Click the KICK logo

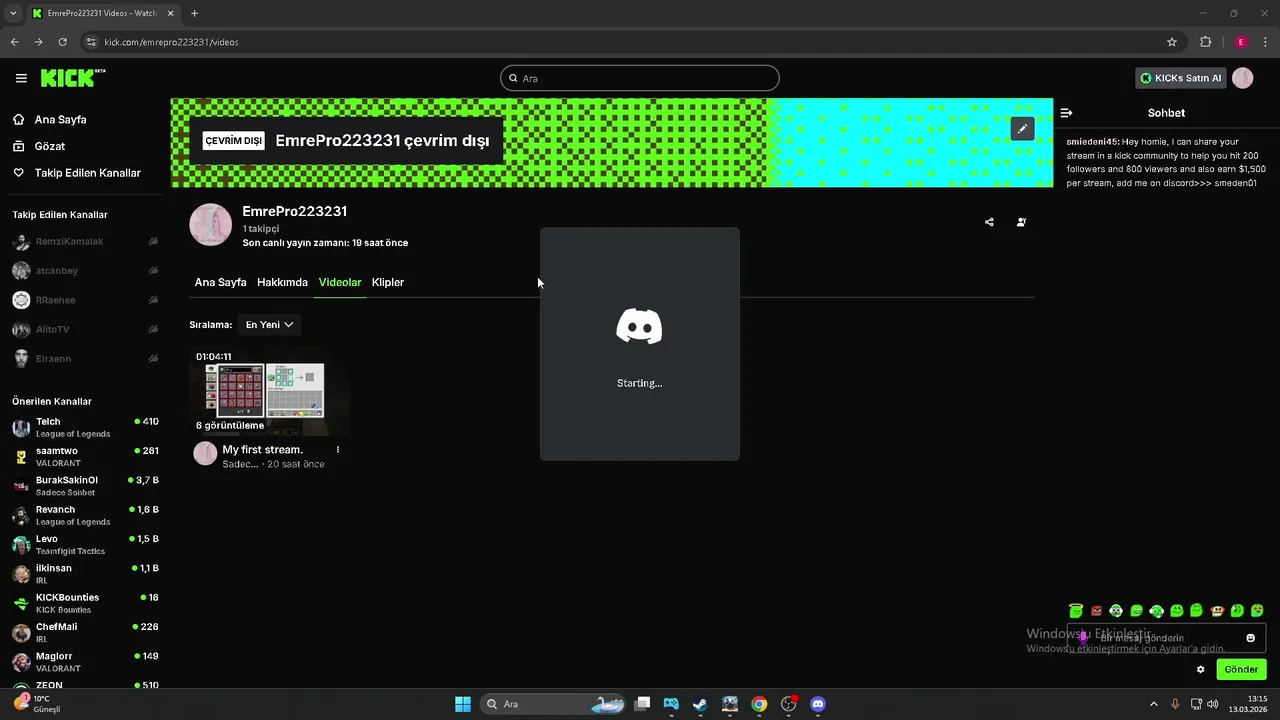(72, 78)
